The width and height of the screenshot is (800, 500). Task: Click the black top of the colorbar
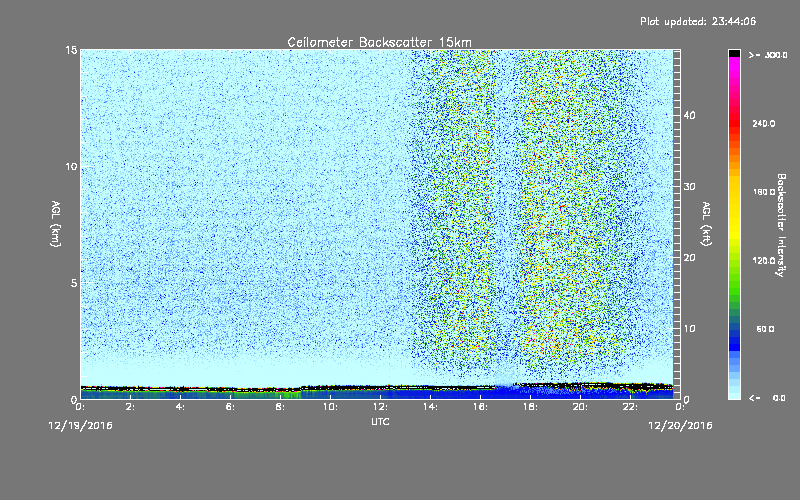pyautogui.click(x=734, y=53)
